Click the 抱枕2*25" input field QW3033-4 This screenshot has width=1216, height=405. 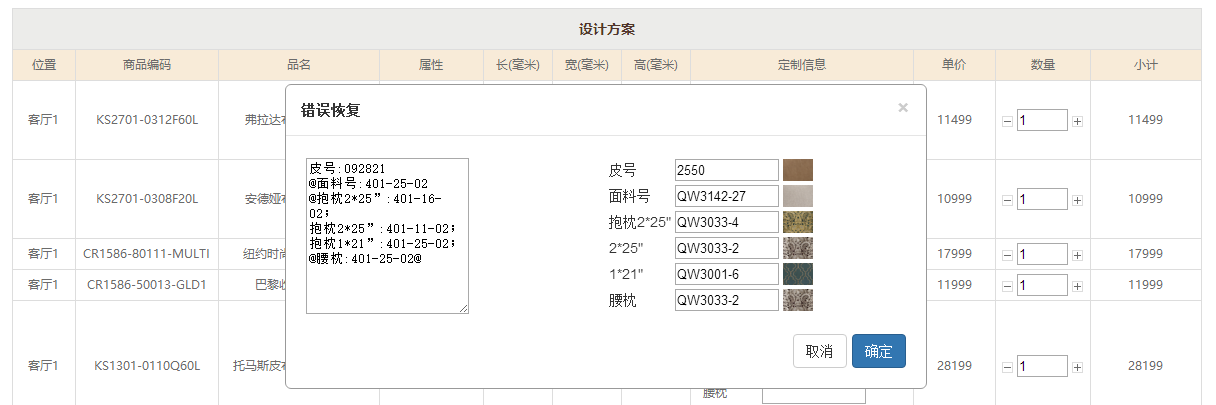(x=726, y=222)
